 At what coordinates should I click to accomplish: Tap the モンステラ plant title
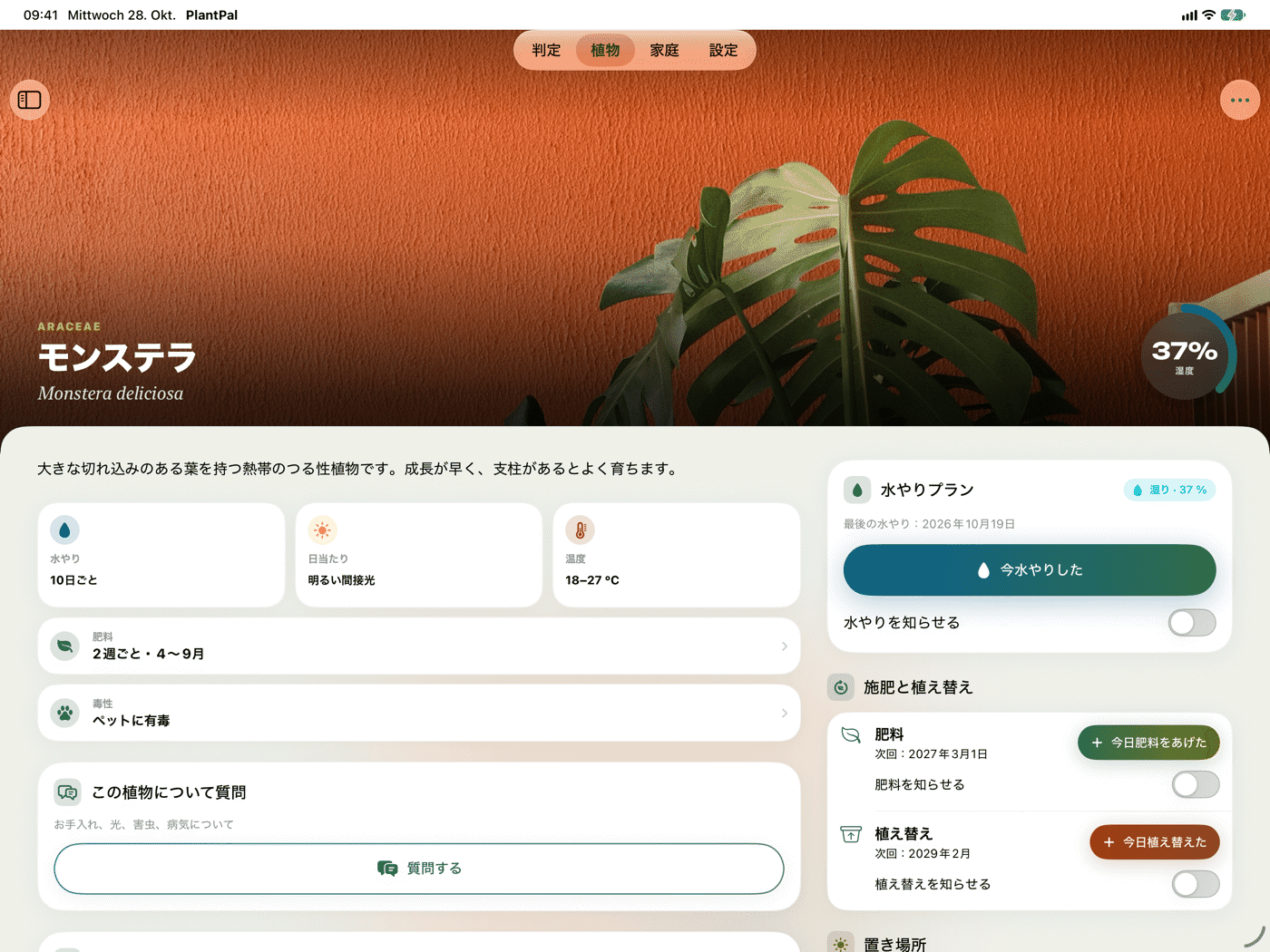tap(117, 357)
